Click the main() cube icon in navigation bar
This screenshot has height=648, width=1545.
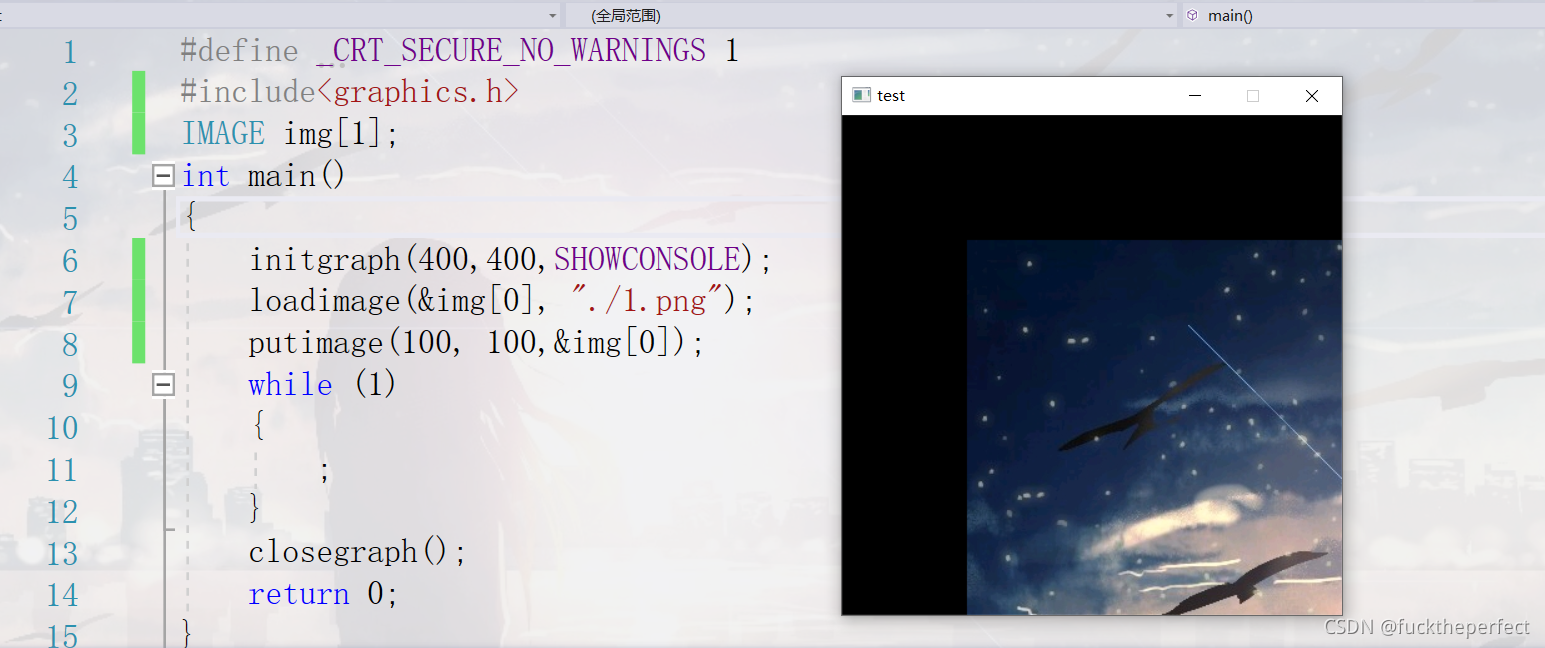[1192, 15]
